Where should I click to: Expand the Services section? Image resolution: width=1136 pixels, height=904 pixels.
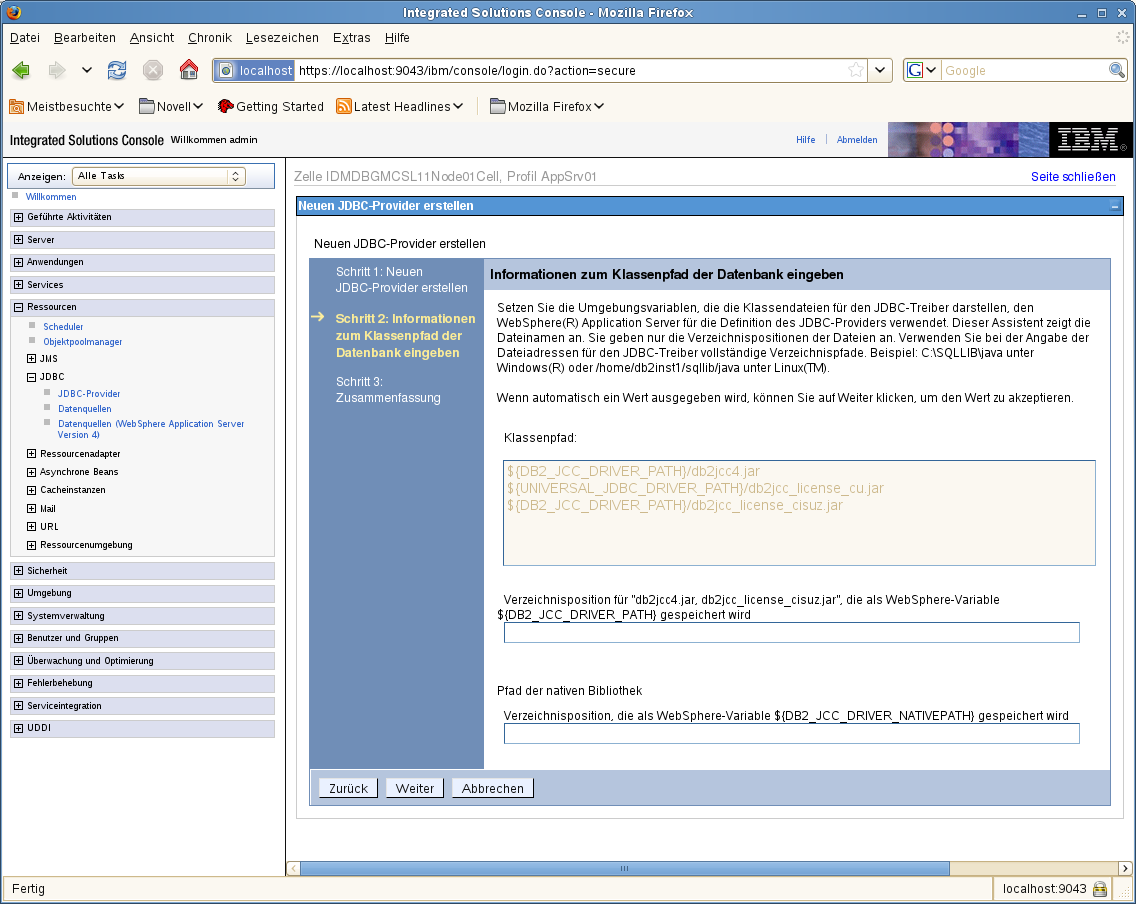[x=18, y=285]
